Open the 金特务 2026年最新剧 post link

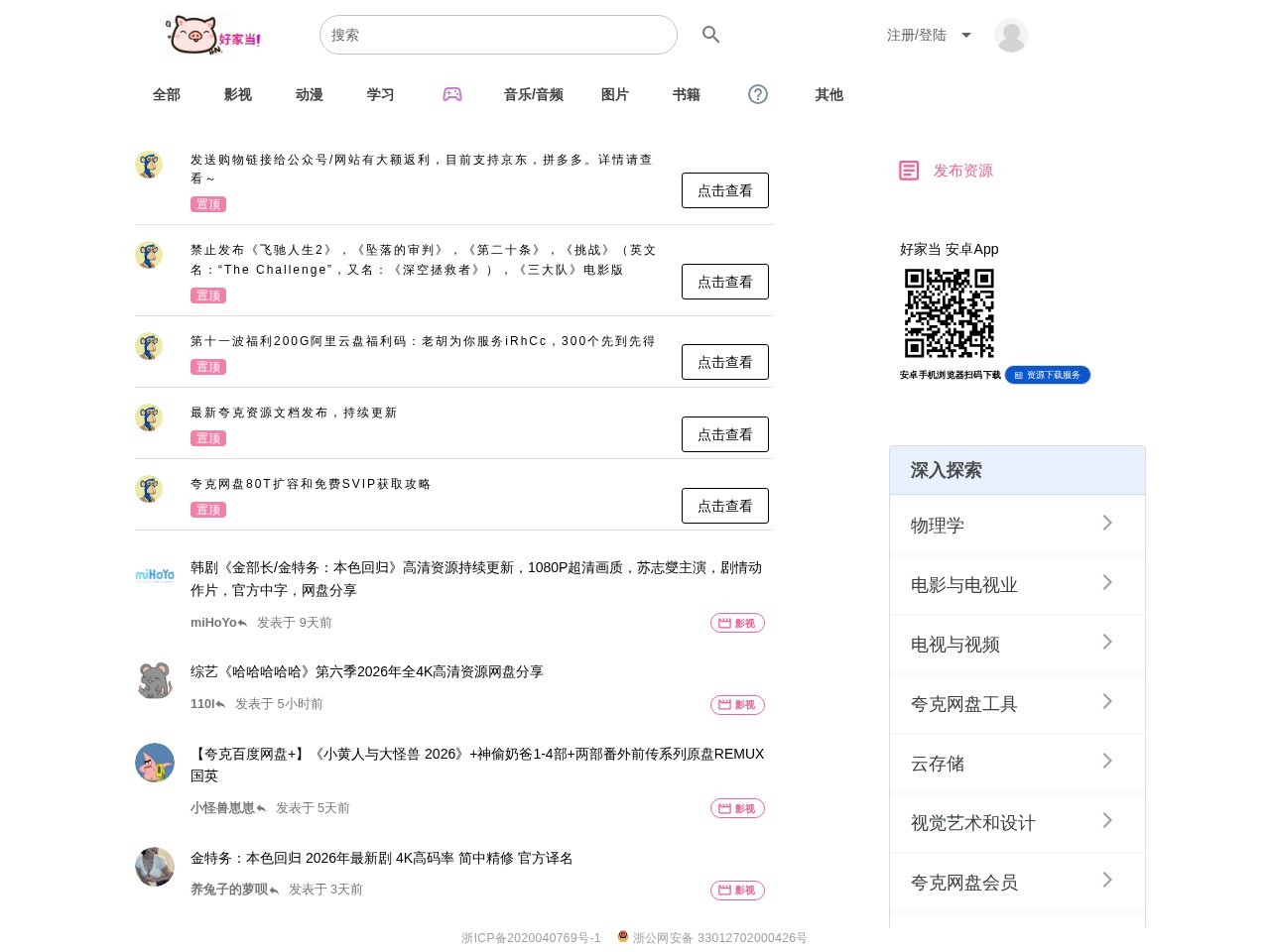382,858
